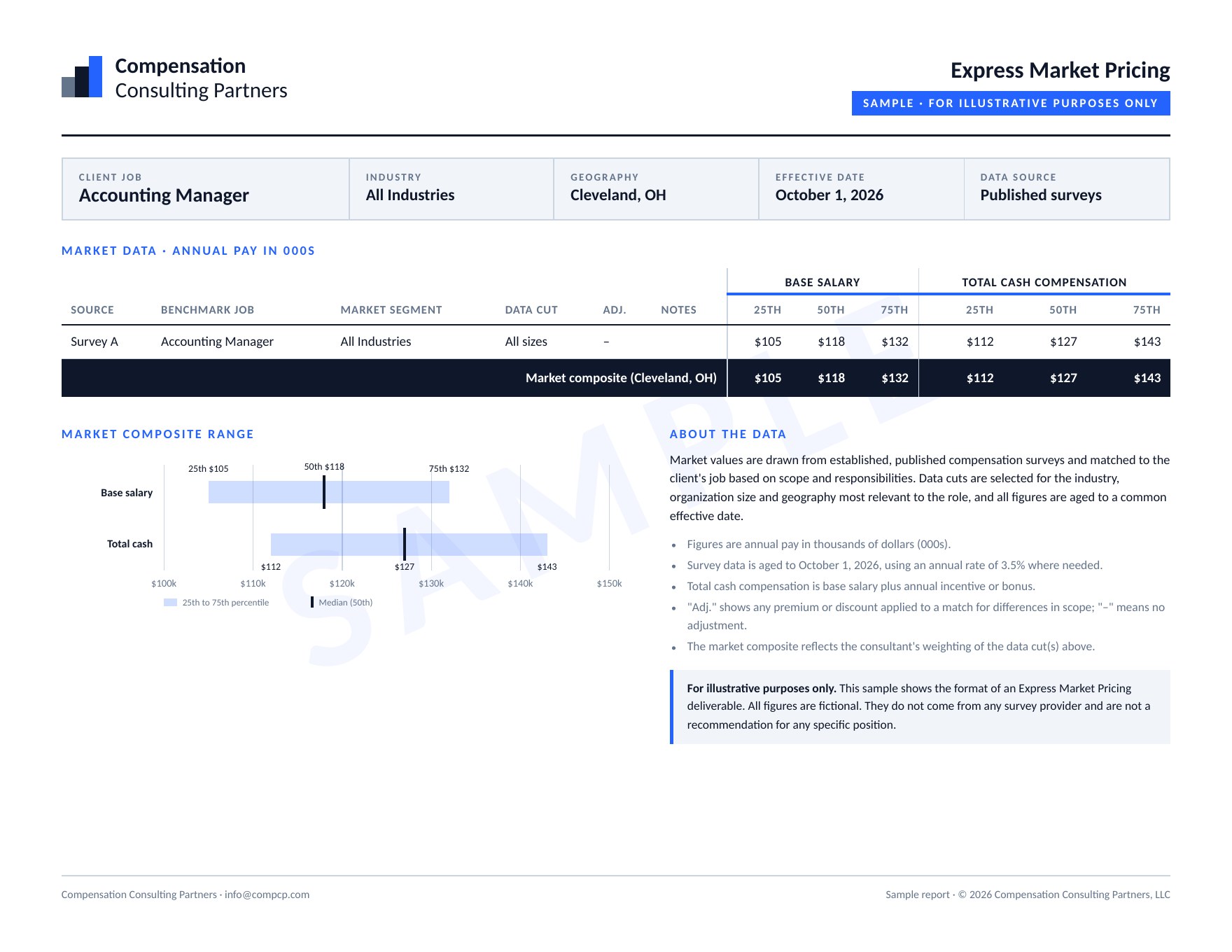Click Survey A total cash 75th value '$143'
Screen dimensions: 1232x952
[1147, 342]
